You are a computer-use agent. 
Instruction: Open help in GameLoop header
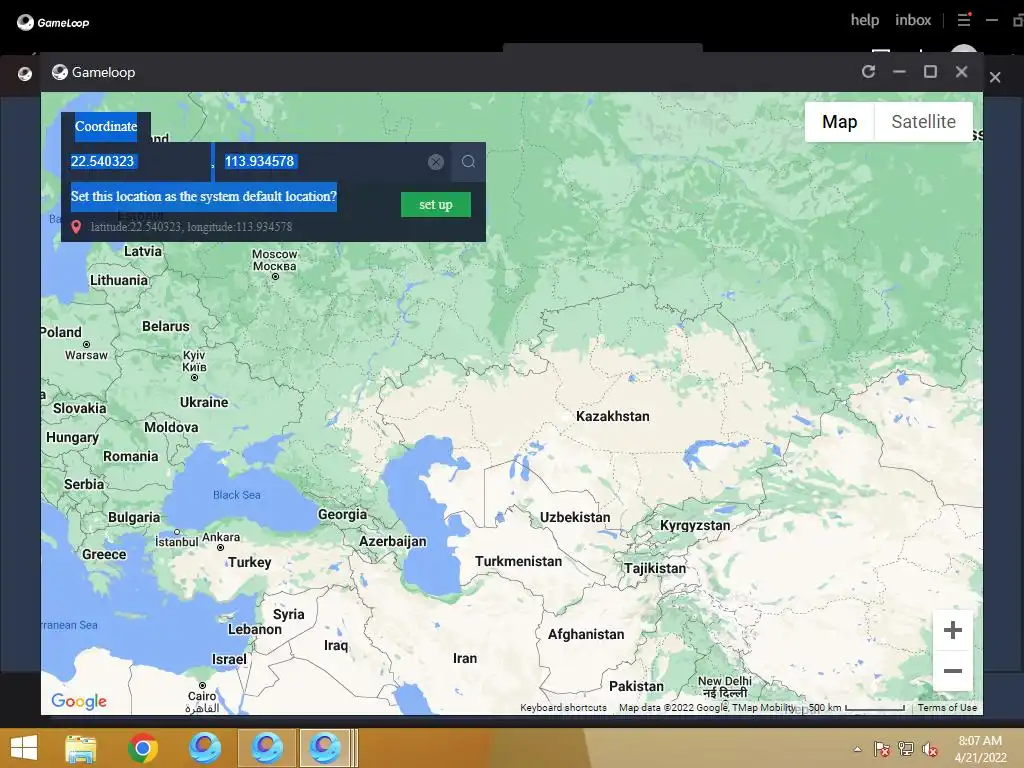point(865,20)
